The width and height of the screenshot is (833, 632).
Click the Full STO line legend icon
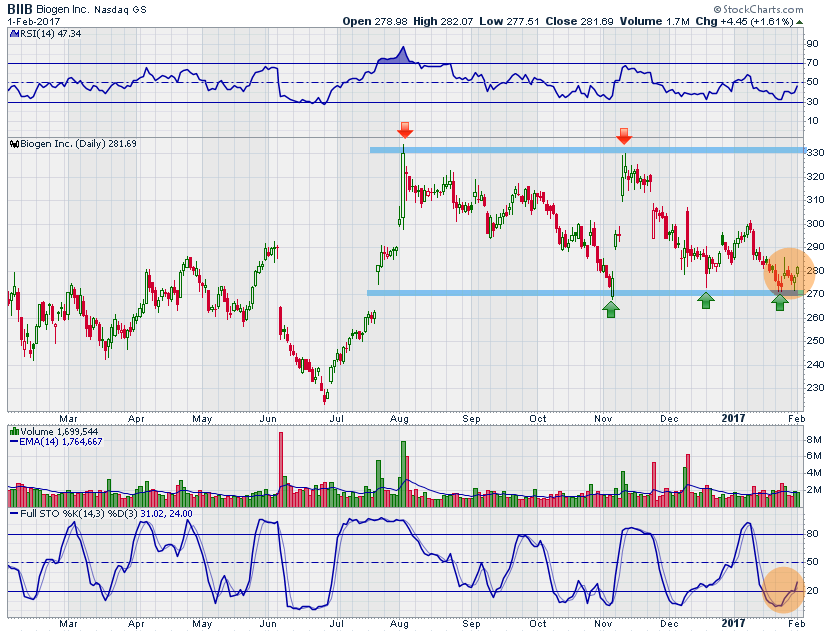point(14,514)
